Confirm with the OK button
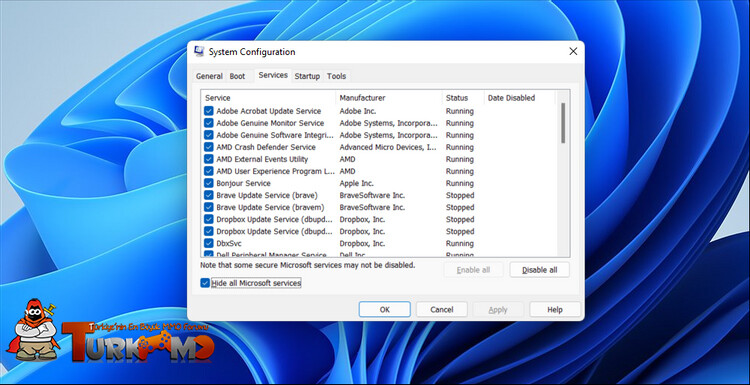The width and height of the screenshot is (750, 385). point(385,309)
